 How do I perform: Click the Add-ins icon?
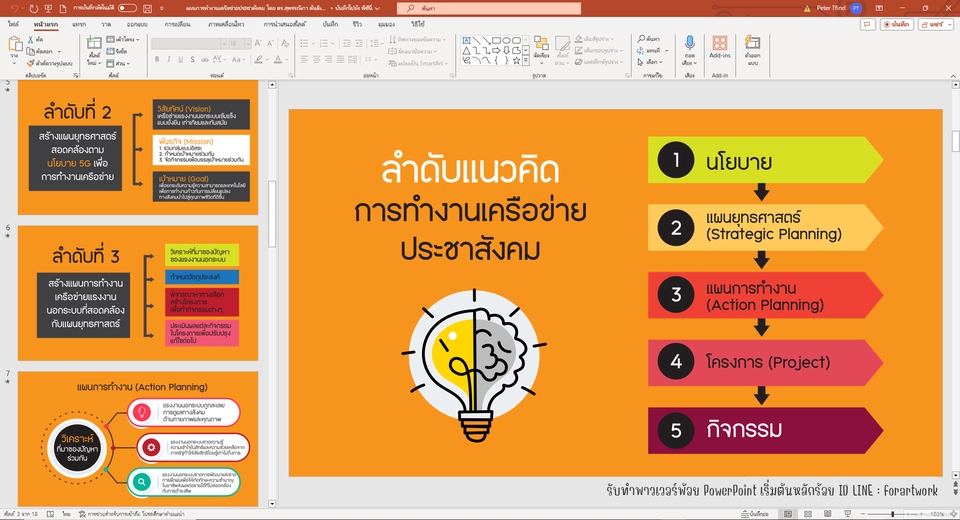coord(719,43)
